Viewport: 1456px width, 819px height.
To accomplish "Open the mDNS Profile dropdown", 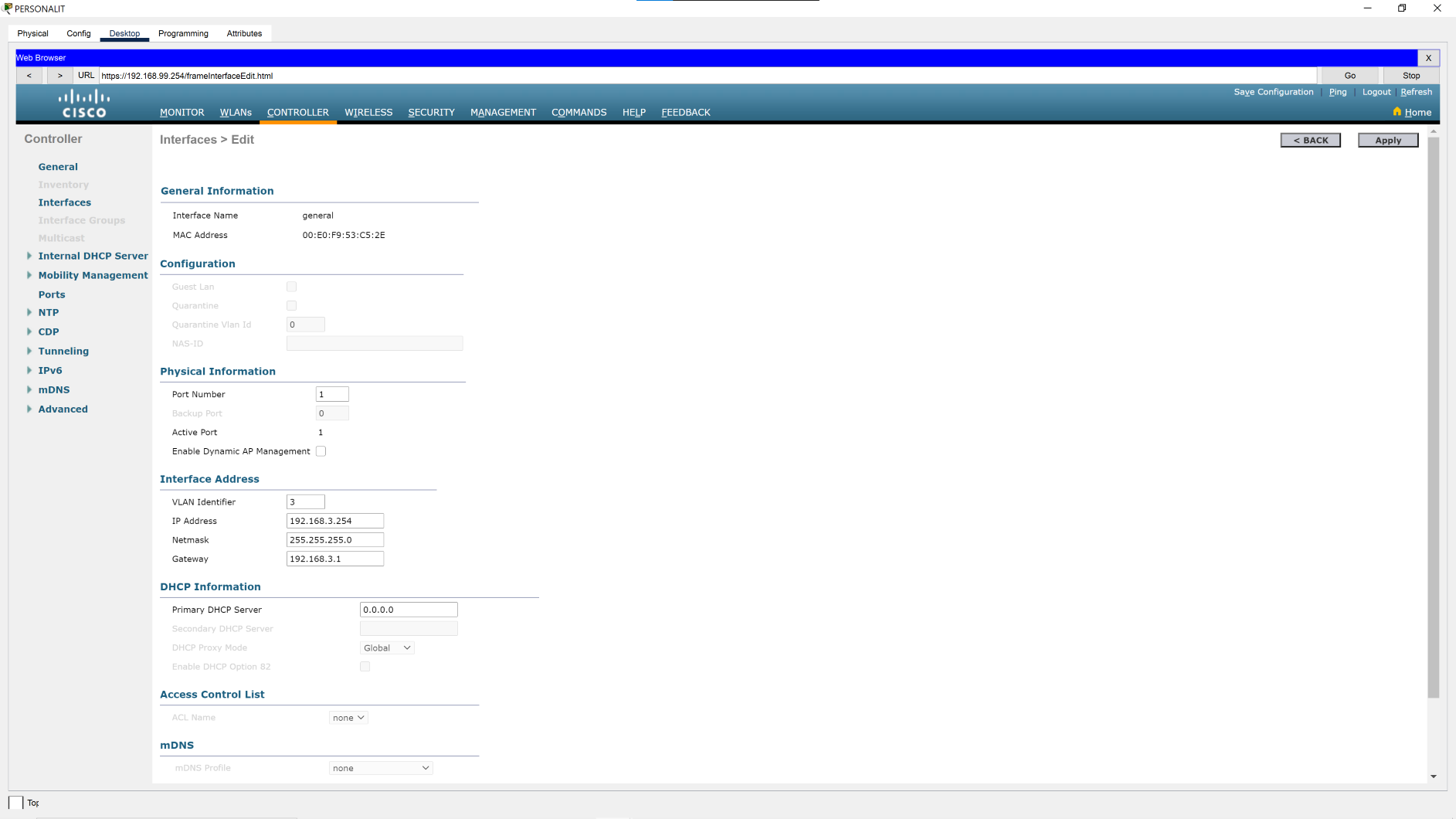I will coord(380,767).
